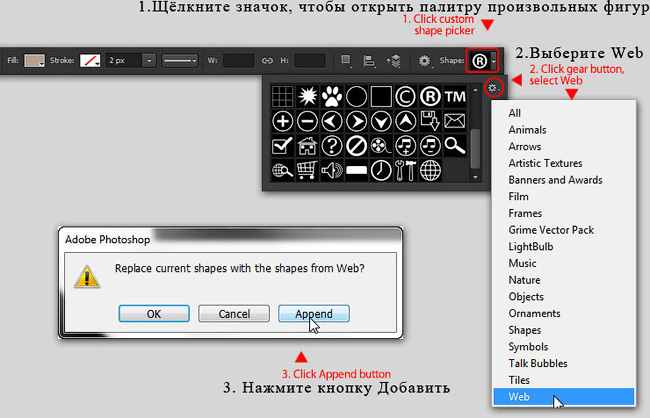The height and width of the screenshot is (418, 650).
Task: Click the Fill color swatch
Action: (x=34, y=61)
